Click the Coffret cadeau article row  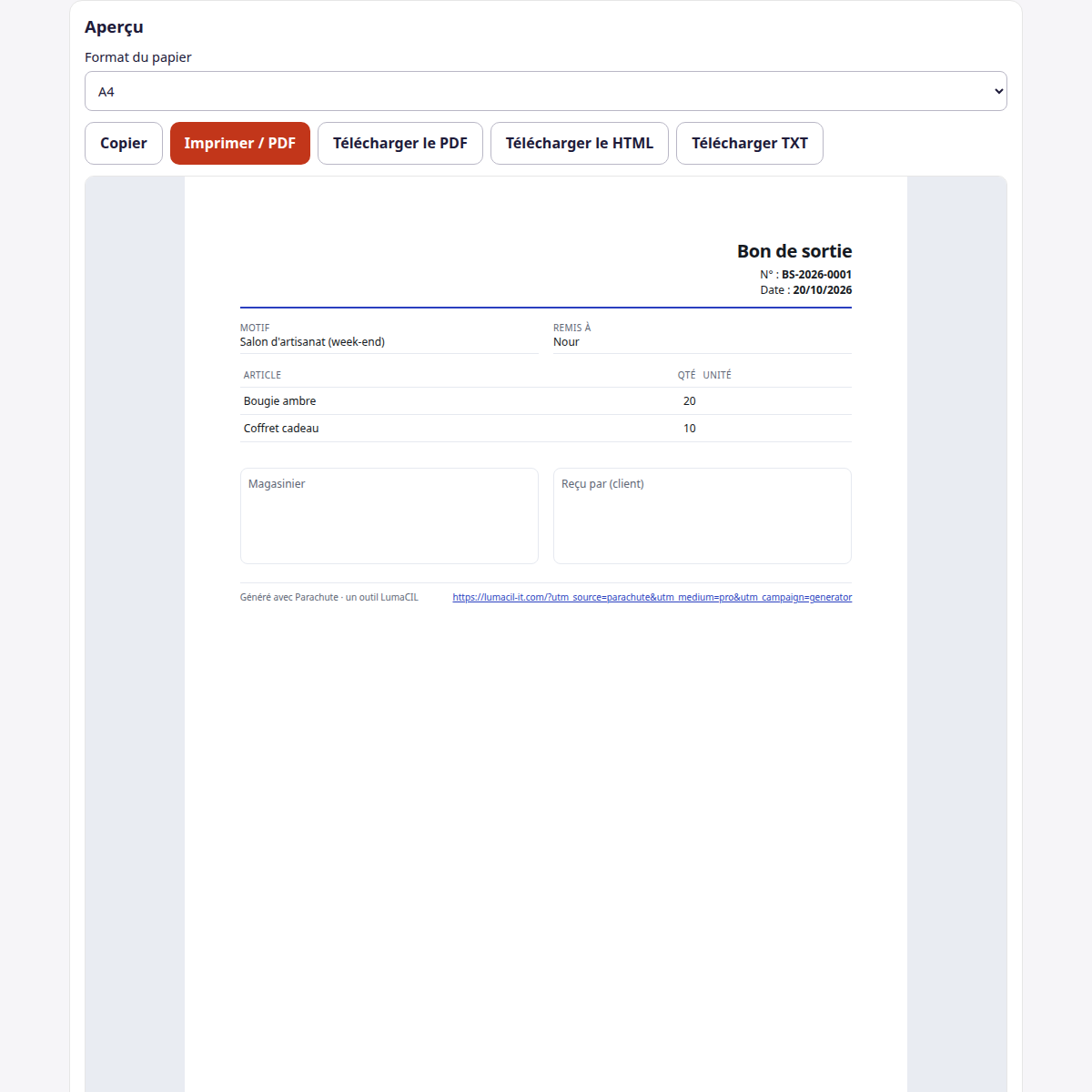(x=546, y=429)
